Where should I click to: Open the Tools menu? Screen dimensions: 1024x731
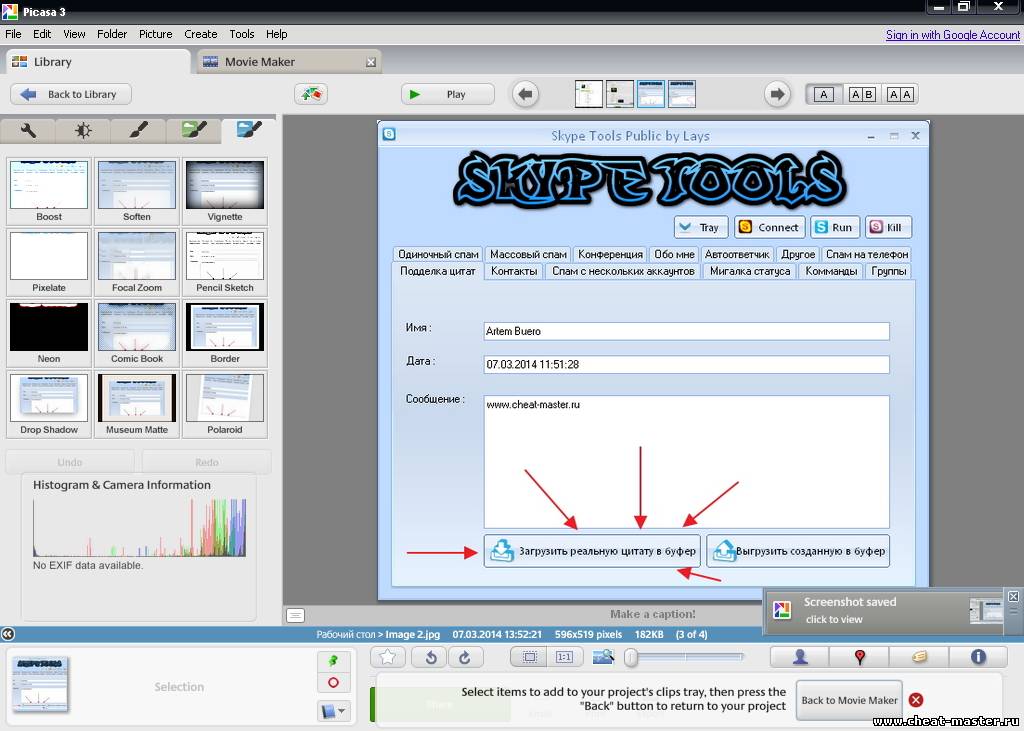[241, 34]
